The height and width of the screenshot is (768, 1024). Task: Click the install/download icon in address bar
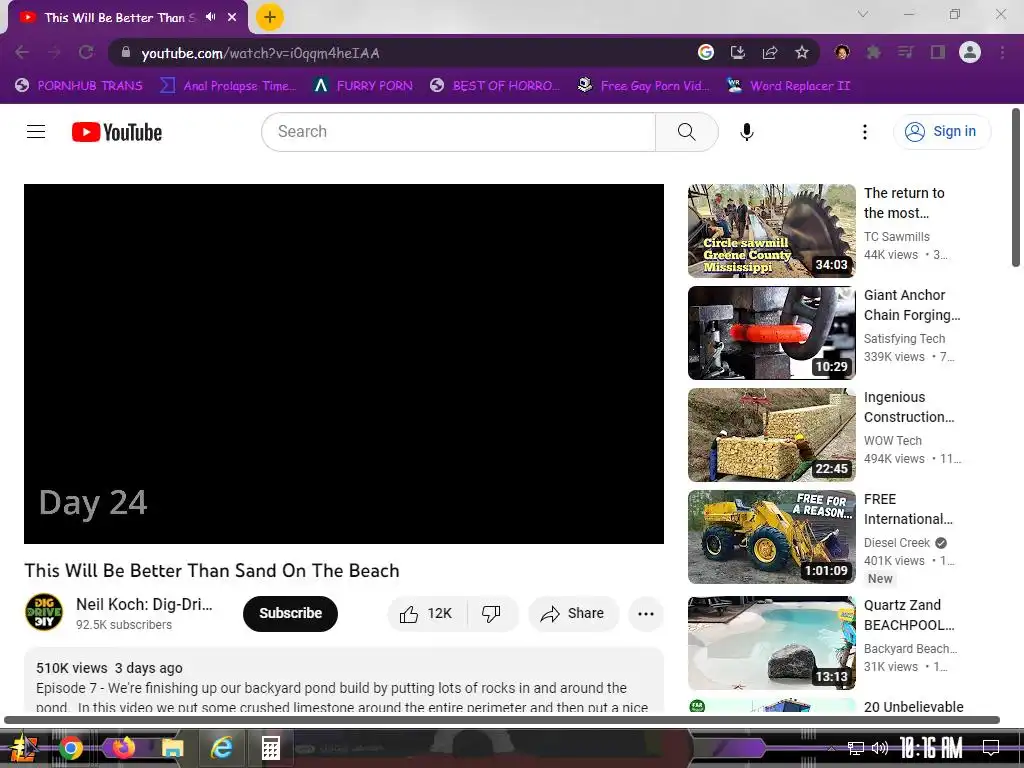click(738, 52)
